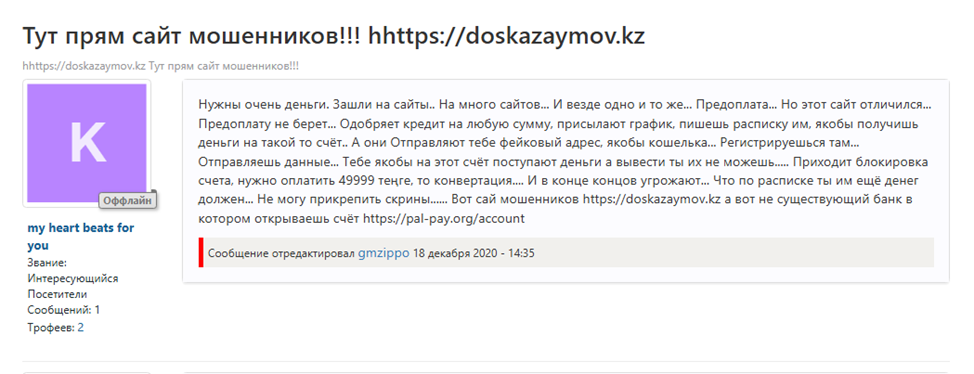The width and height of the screenshot is (974, 374).
Task: Click the thread title heading about мошенников
Action: point(334,36)
